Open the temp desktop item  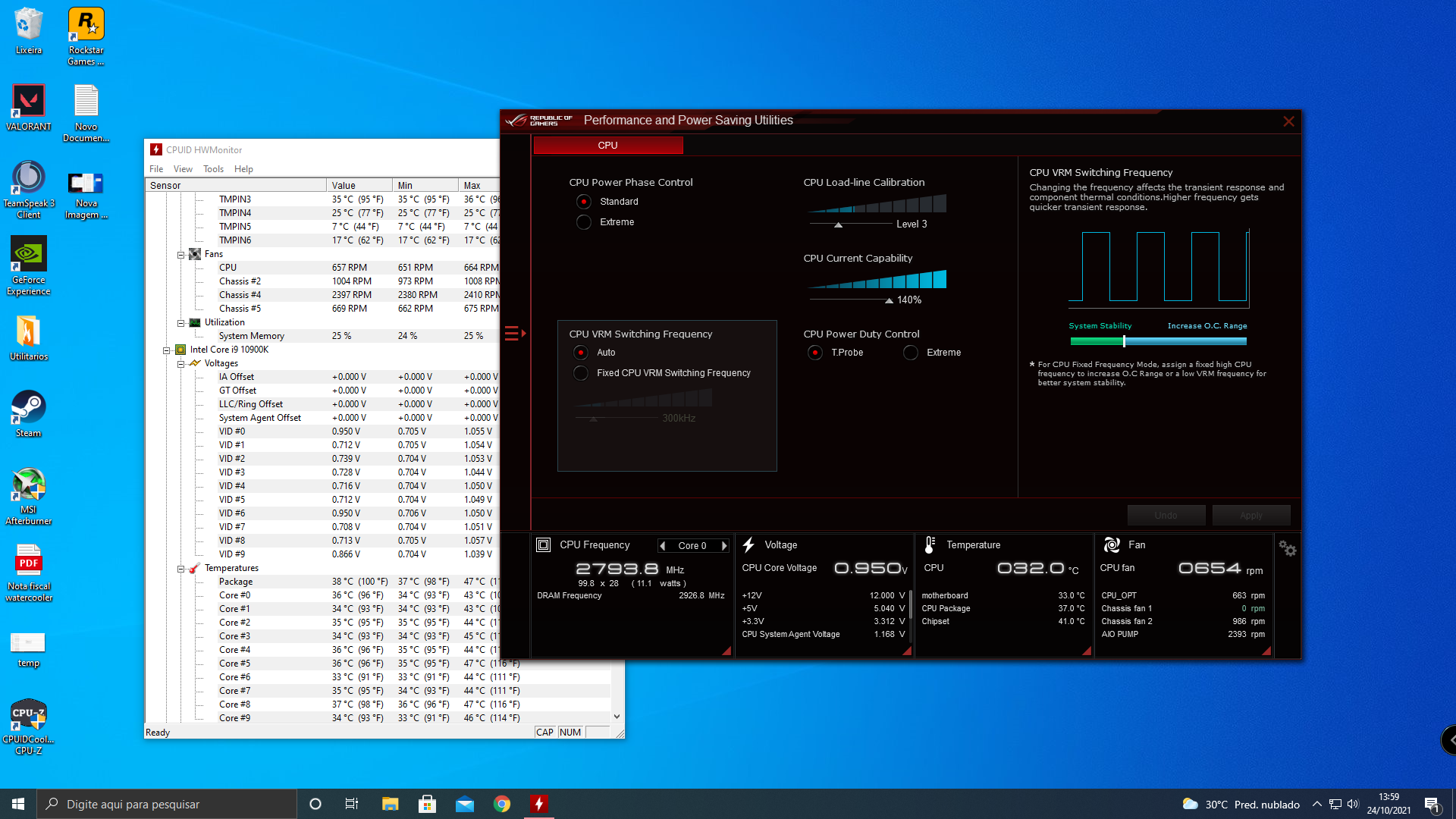pos(28,648)
